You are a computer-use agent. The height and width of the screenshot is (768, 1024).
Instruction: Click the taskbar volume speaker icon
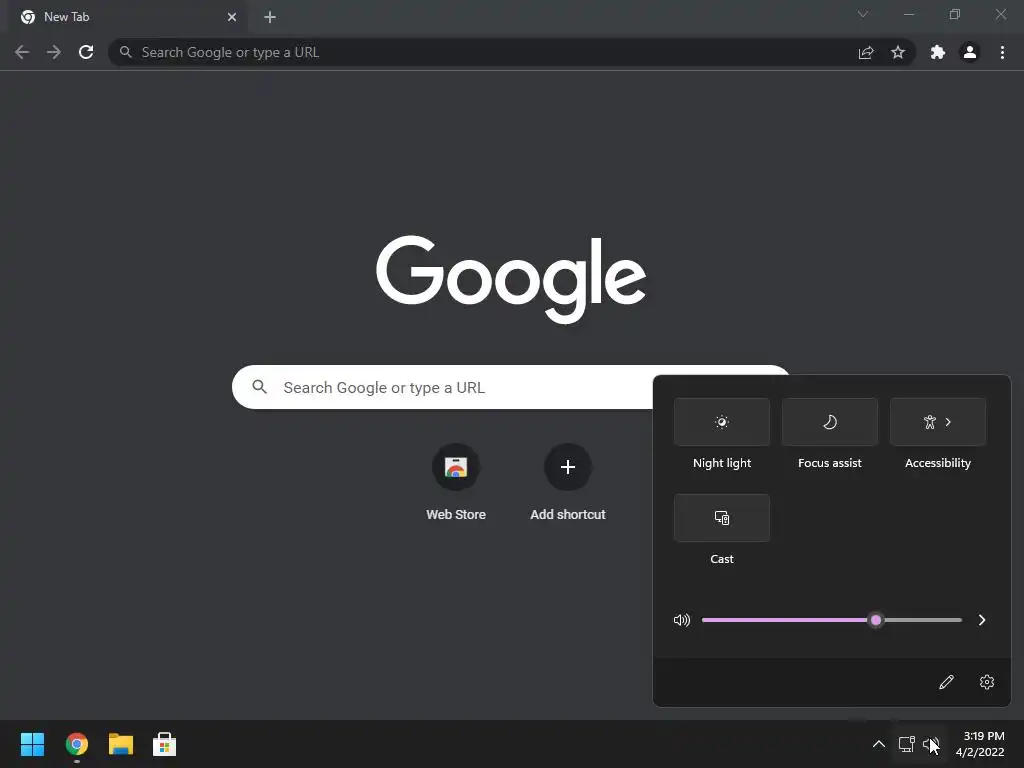click(x=931, y=744)
